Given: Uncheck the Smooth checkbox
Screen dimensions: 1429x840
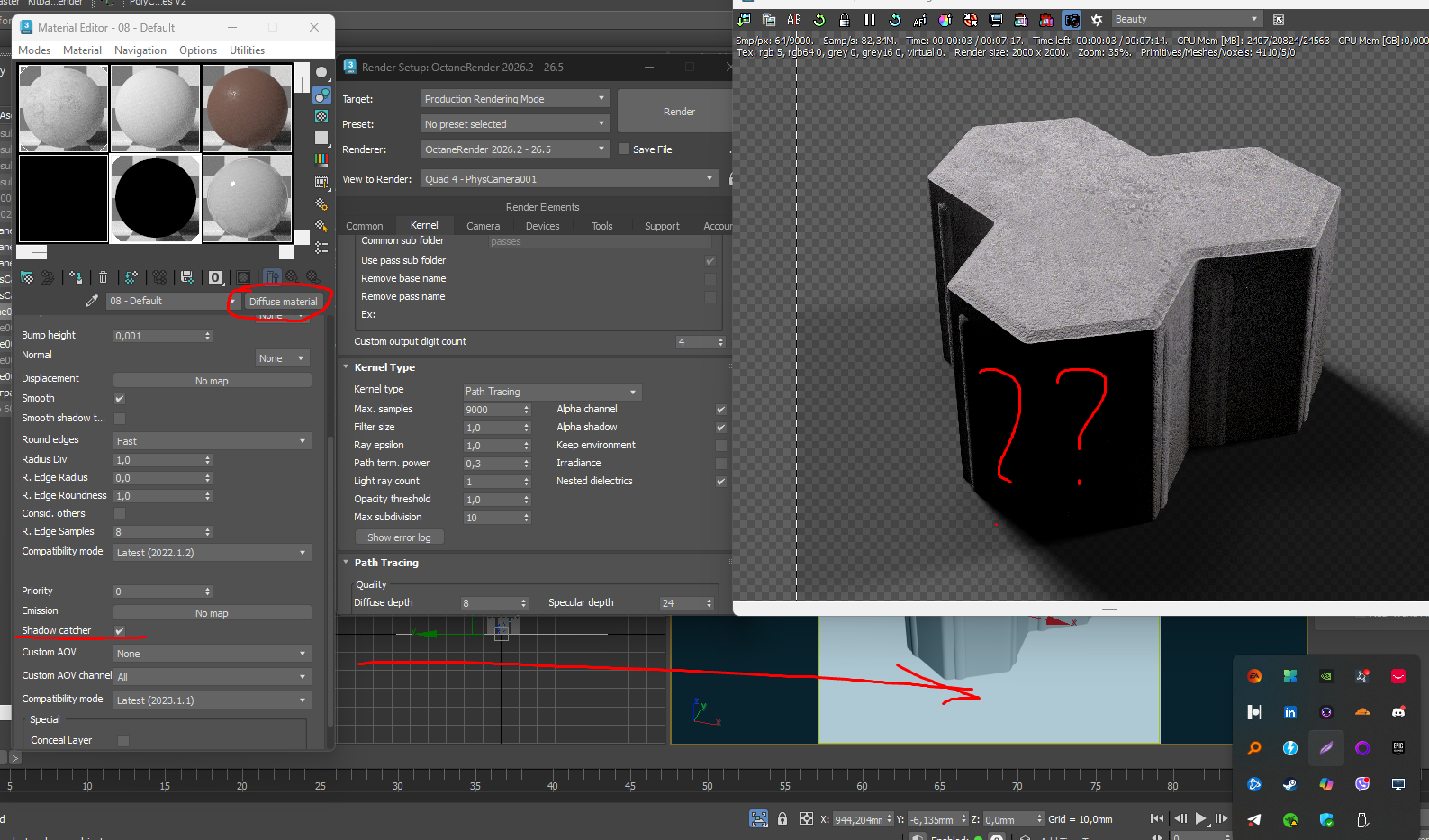Looking at the screenshot, I should (120, 399).
